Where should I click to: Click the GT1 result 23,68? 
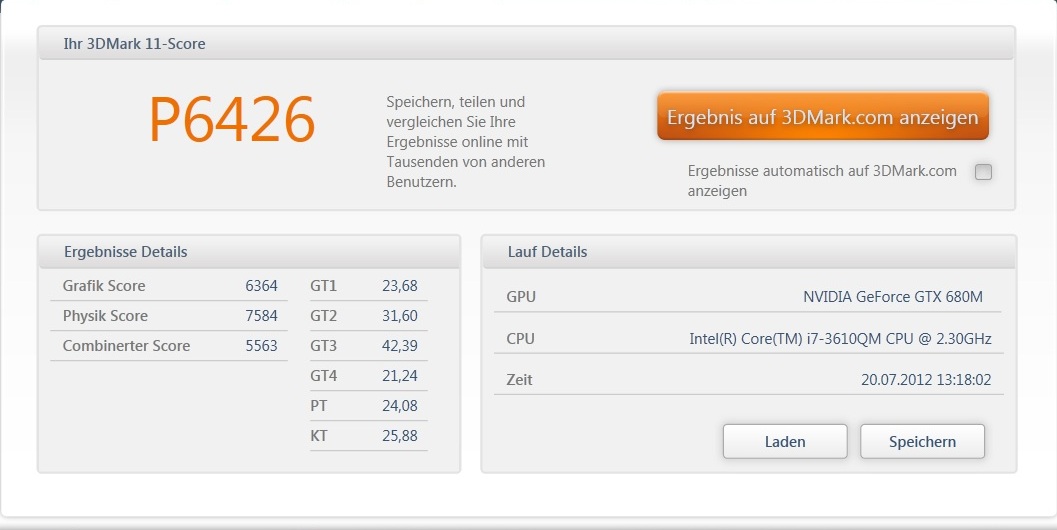tap(400, 286)
